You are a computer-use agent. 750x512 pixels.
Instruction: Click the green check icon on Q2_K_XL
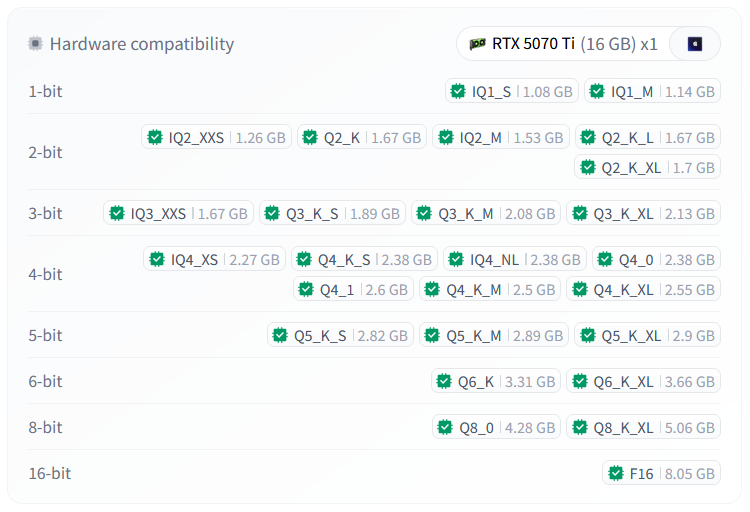coord(587,167)
